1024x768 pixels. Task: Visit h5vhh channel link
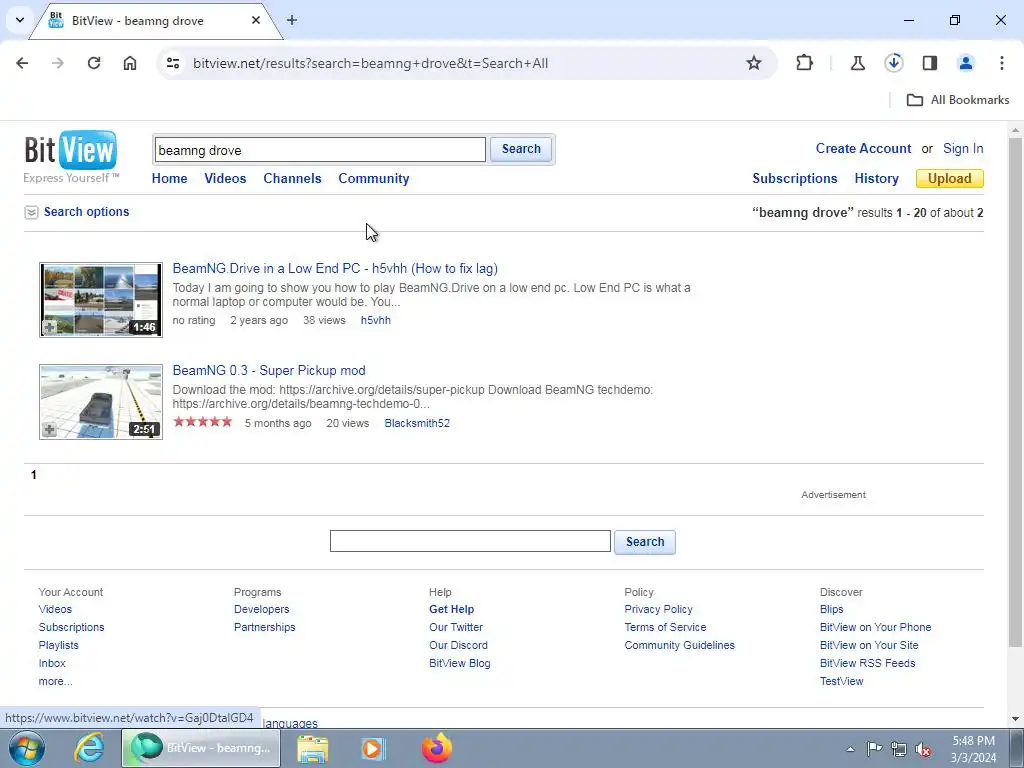(x=376, y=320)
